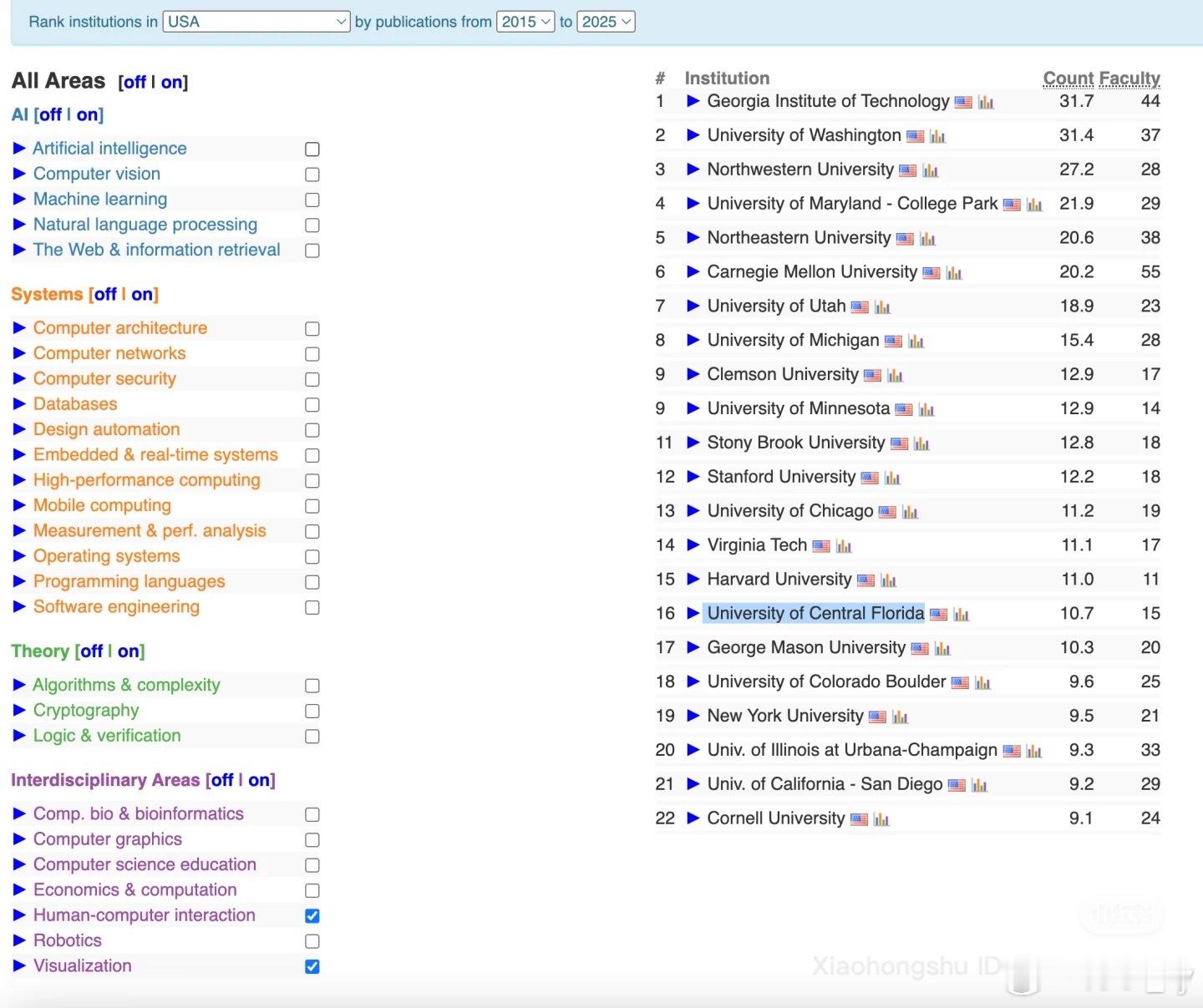1203x1008 pixels.
Task: Expand the Cryptography area triangle
Action: coord(20,711)
